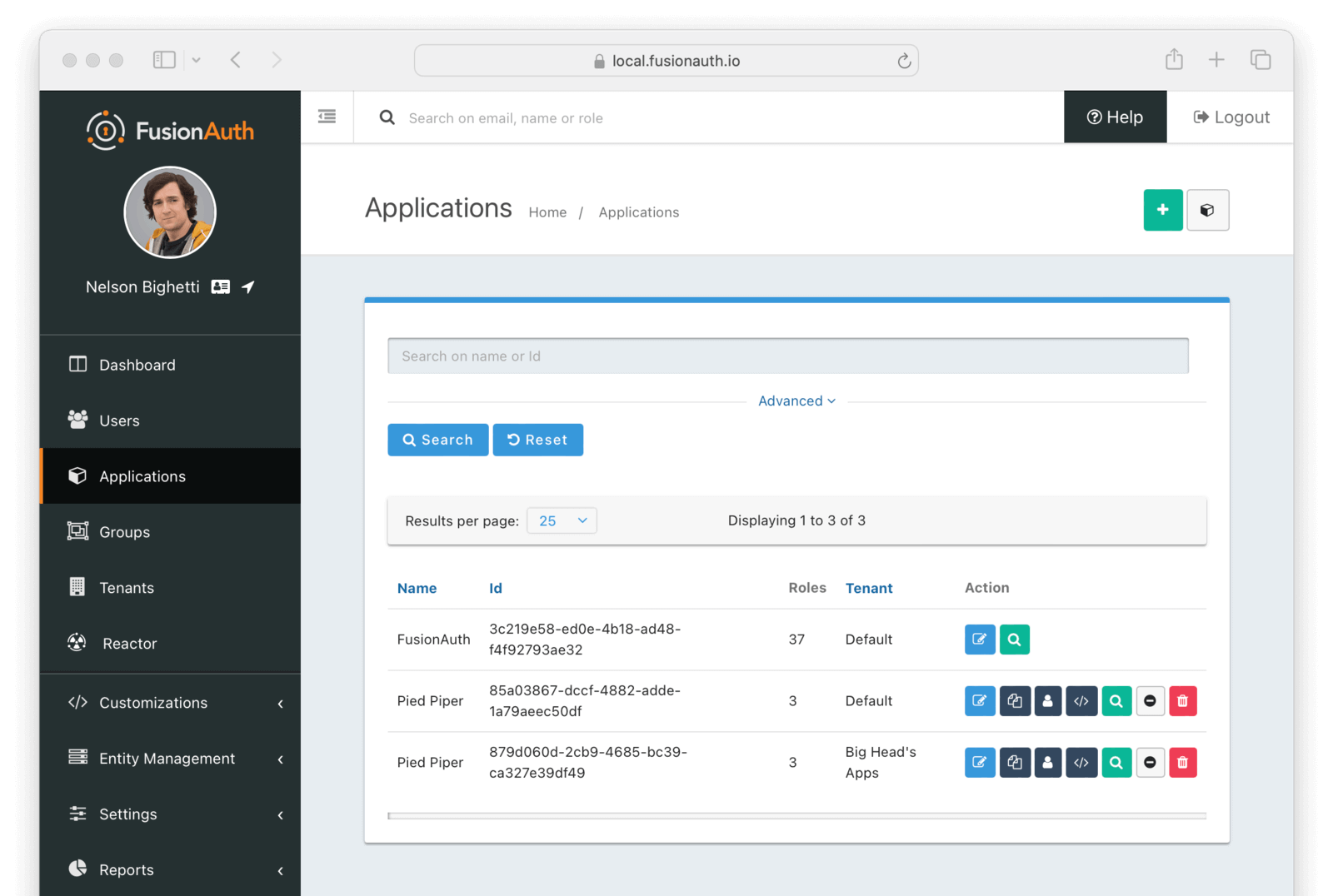Click the Reset button
This screenshot has width=1333, height=896.
pyautogui.click(x=537, y=440)
